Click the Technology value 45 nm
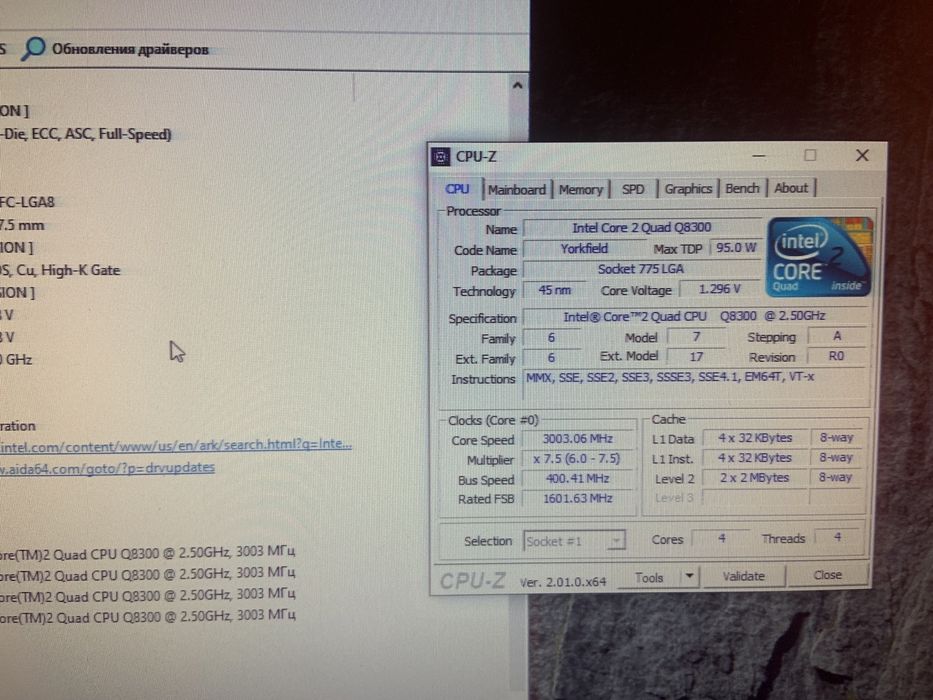 554,290
